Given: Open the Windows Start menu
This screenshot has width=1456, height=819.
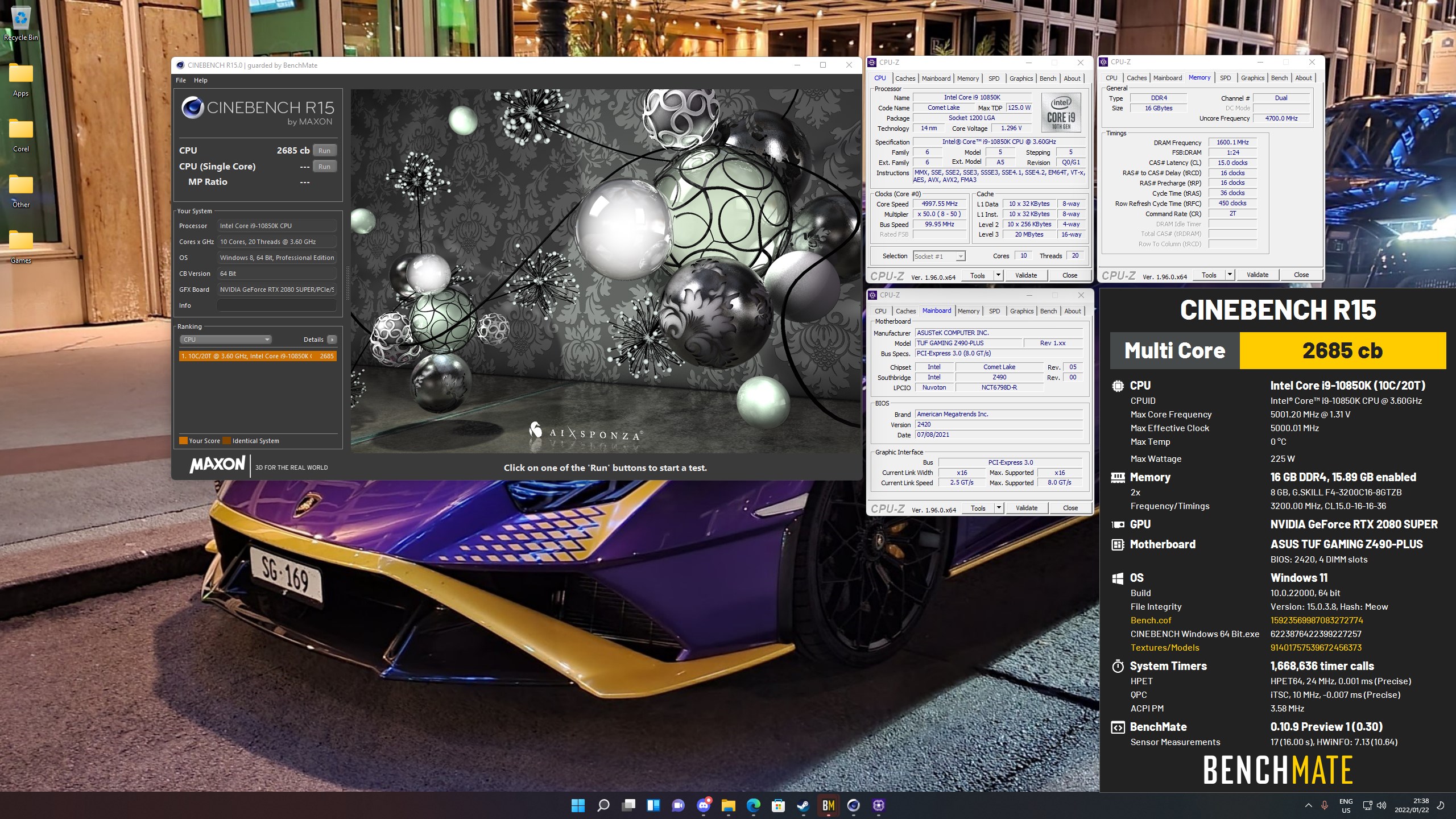Looking at the screenshot, I should click(x=578, y=805).
